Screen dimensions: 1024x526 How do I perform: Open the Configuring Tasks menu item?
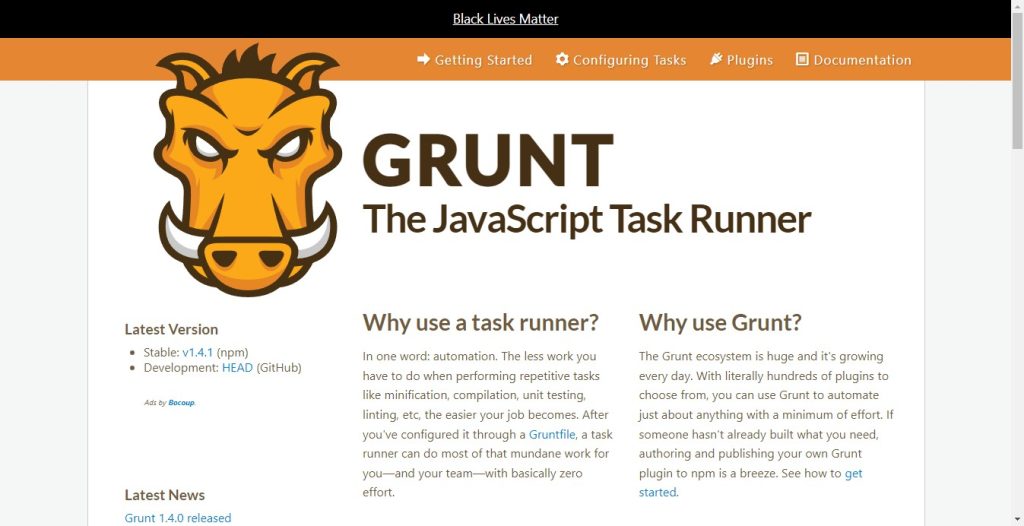(621, 60)
